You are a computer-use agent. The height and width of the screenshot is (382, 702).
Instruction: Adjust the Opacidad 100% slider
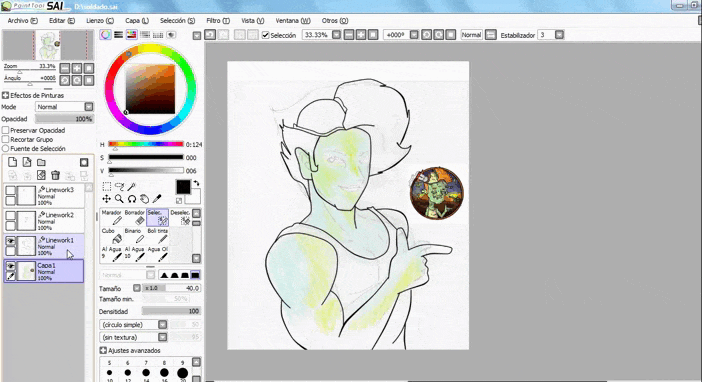coord(64,119)
